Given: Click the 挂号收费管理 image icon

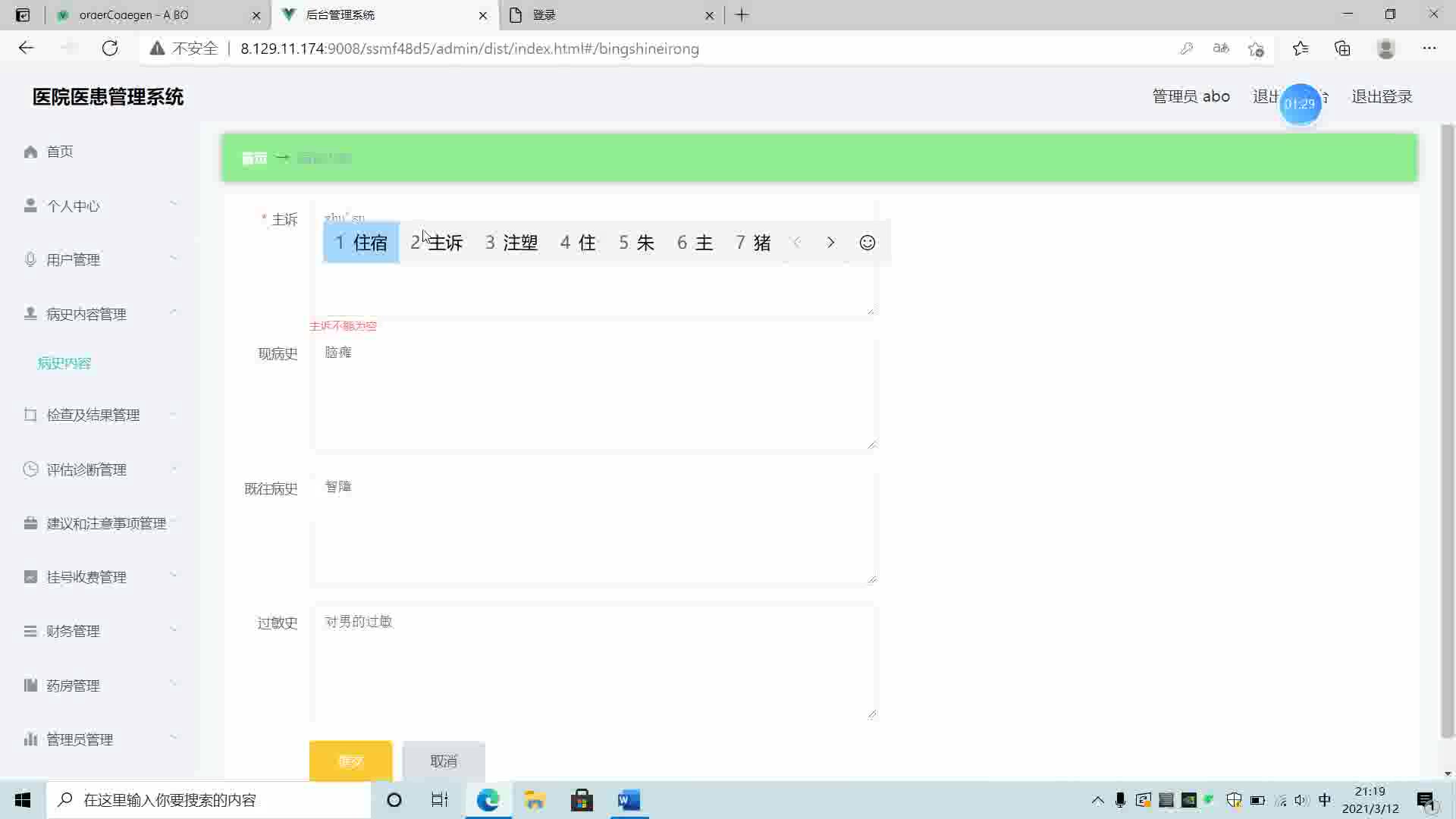Looking at the screenshot, I should [30, 576].
